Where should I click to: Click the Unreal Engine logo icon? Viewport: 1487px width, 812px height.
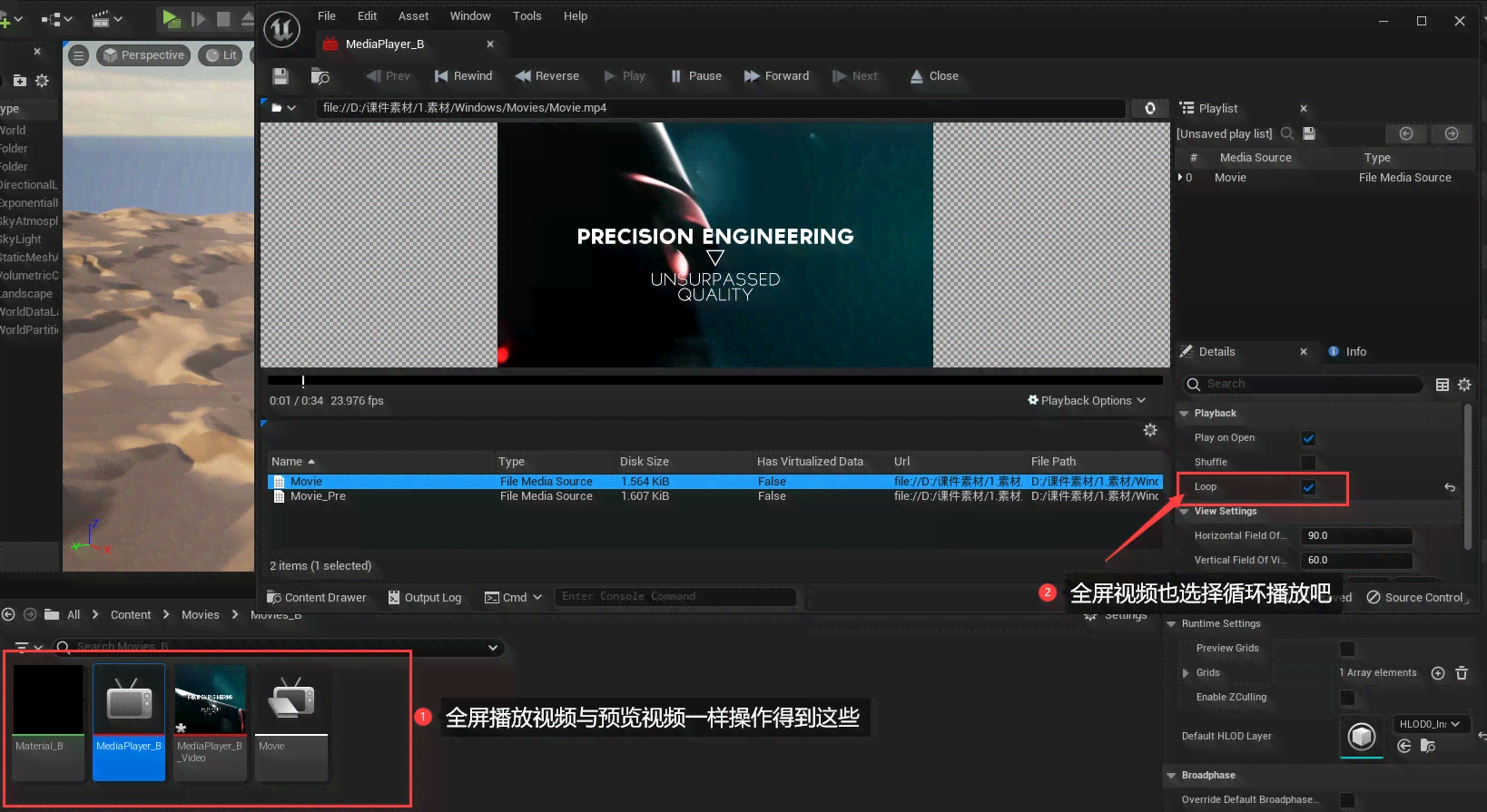282,30
